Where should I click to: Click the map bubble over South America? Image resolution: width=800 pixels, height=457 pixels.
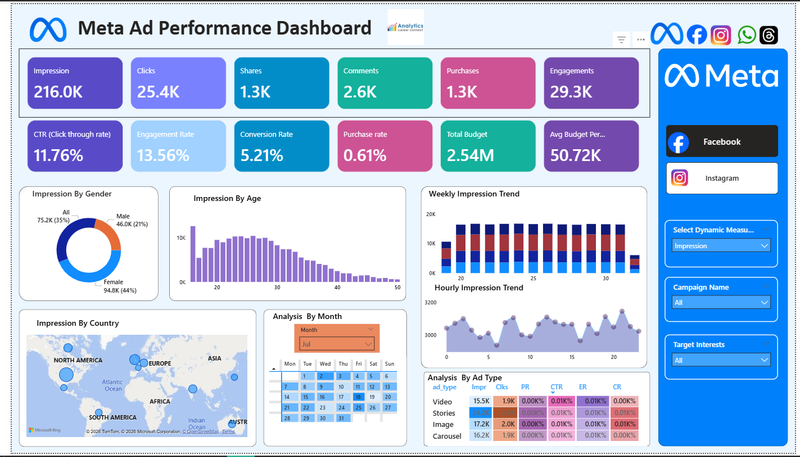click(x=98, y=412)
